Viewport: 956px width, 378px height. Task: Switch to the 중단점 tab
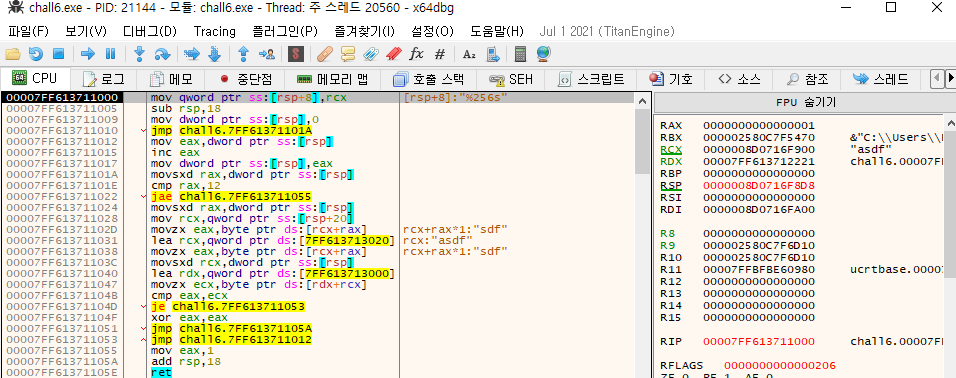(x=246, y=79)
